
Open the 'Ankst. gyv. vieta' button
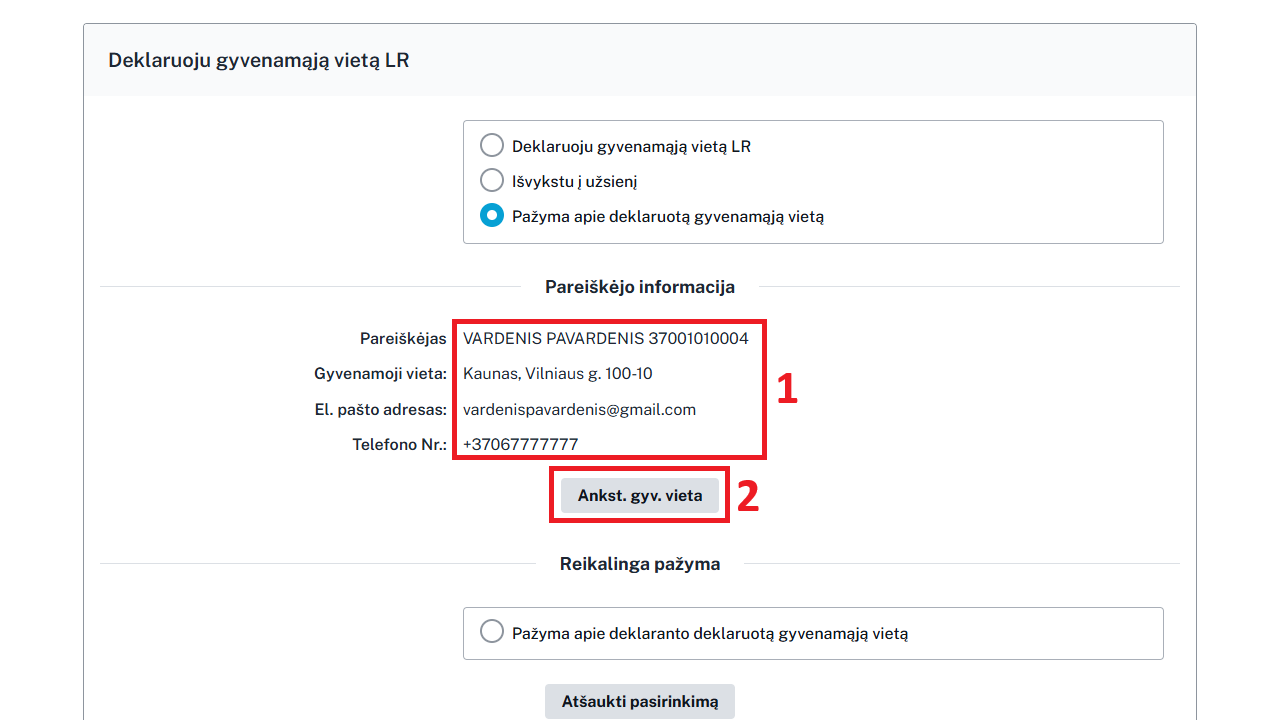pos(640,495)
